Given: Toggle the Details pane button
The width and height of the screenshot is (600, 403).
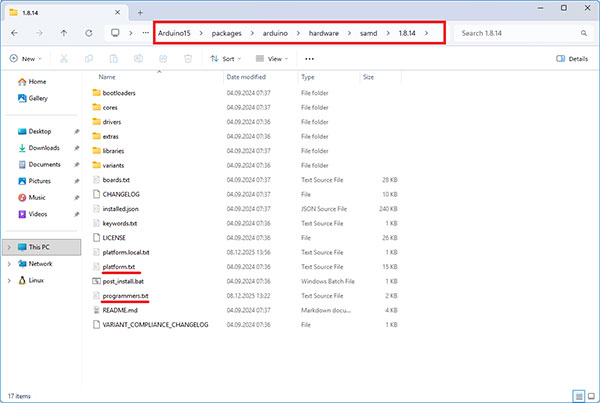Looking at the screenshot, I should click(571, 59).
